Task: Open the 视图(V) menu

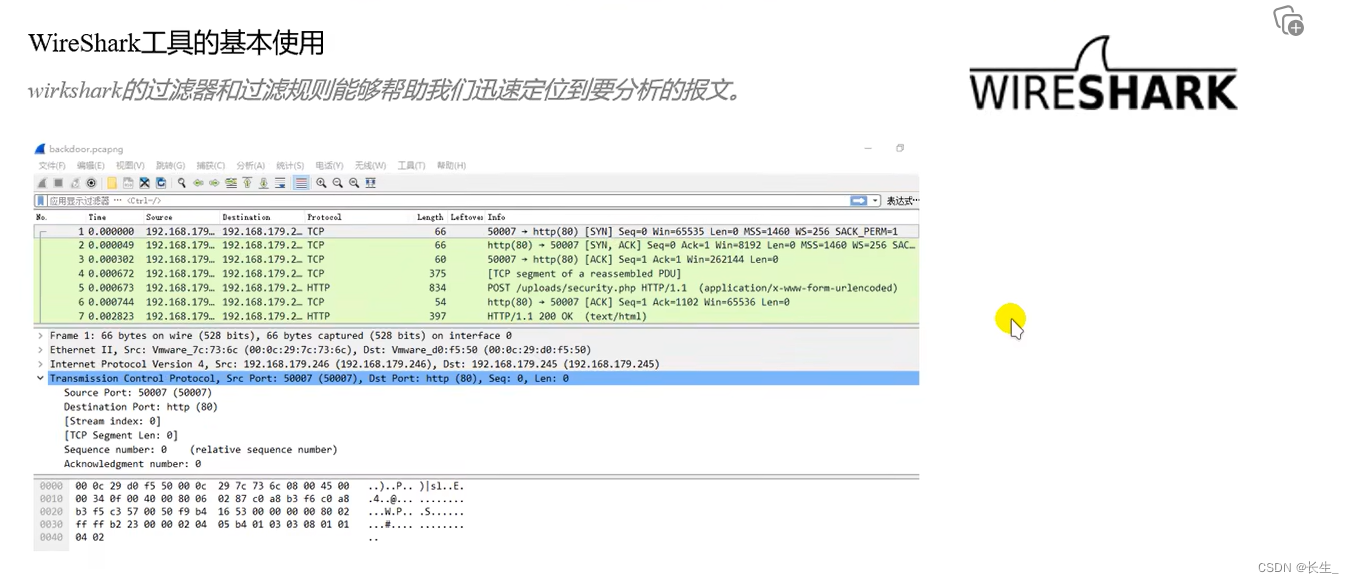Action: [131, 166]
